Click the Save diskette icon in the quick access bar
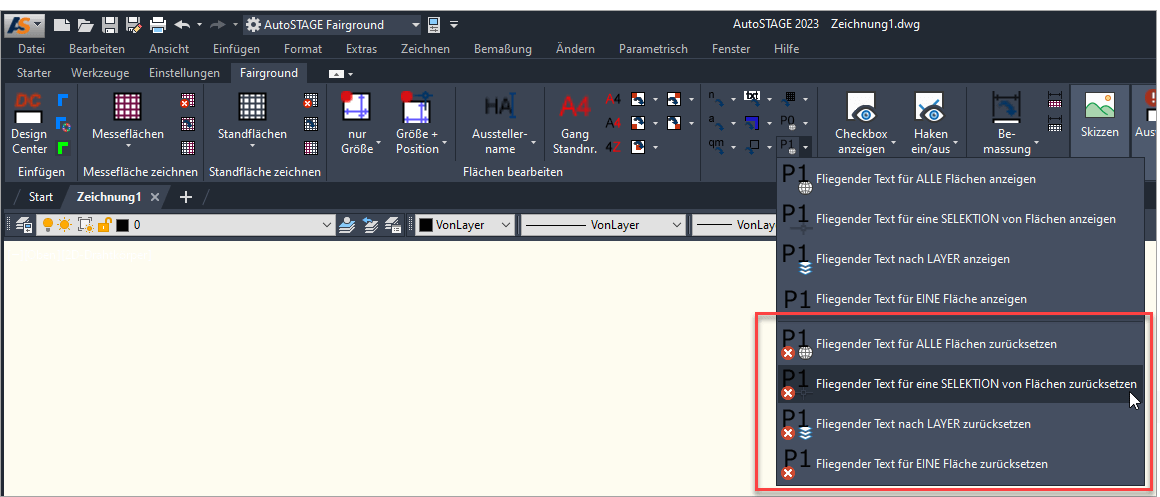The width and height of the screenshot is (1160, 497). [x=109, y=24]
